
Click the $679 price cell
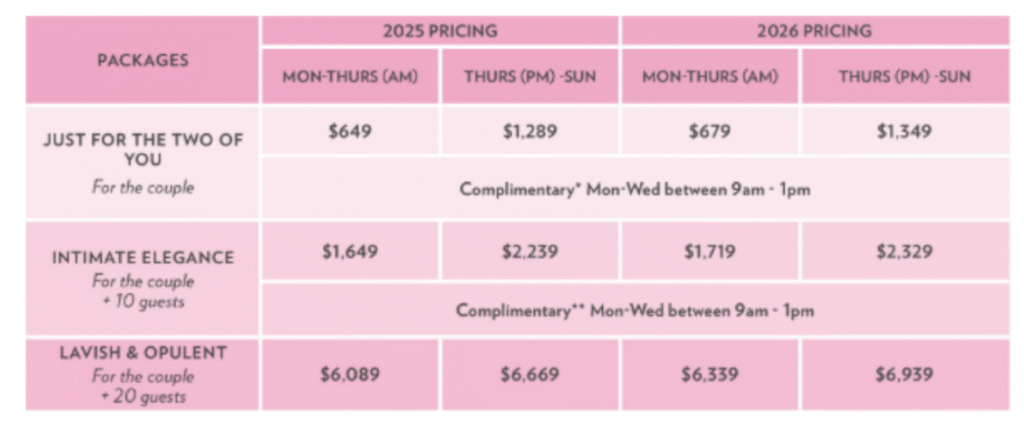(710, 131)
